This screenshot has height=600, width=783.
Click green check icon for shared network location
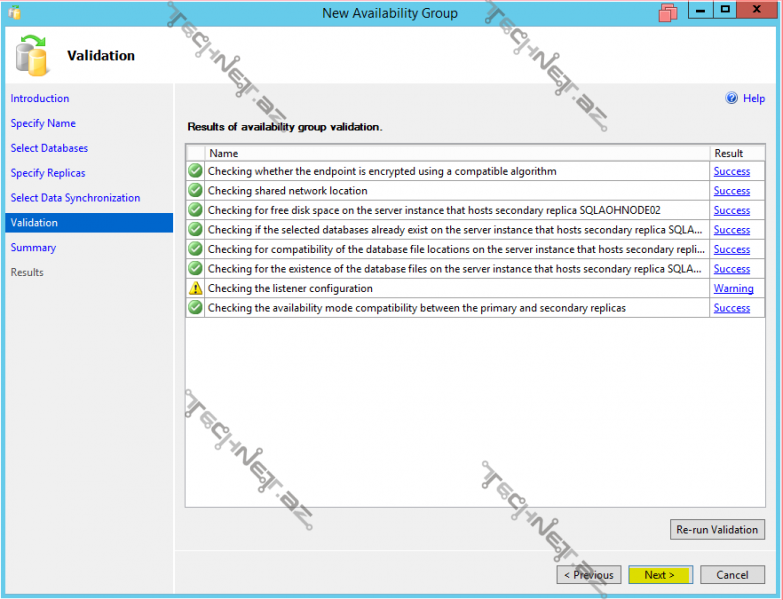(195, 191)
